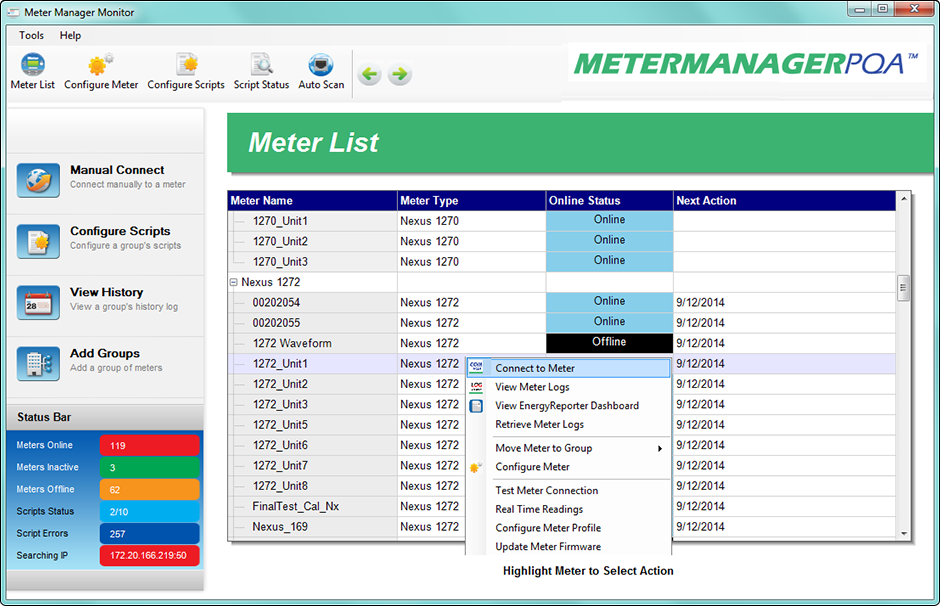Choose Real Time Readings

568,509
